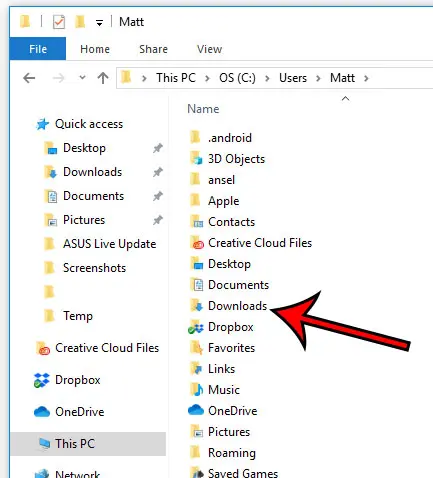Click the Desktop folder icon in file list
The height and width of the screenshot is (478, 433).
point(196,264)
